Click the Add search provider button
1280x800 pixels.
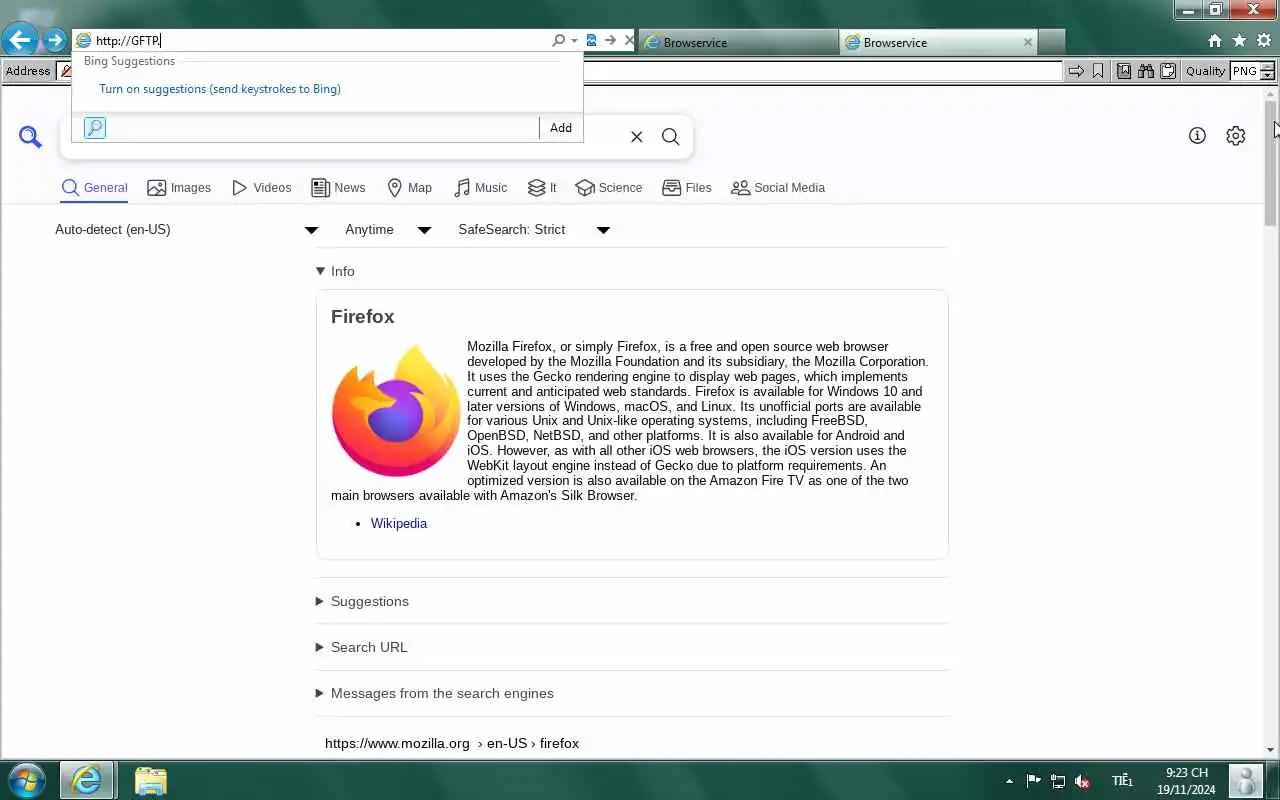561,128
